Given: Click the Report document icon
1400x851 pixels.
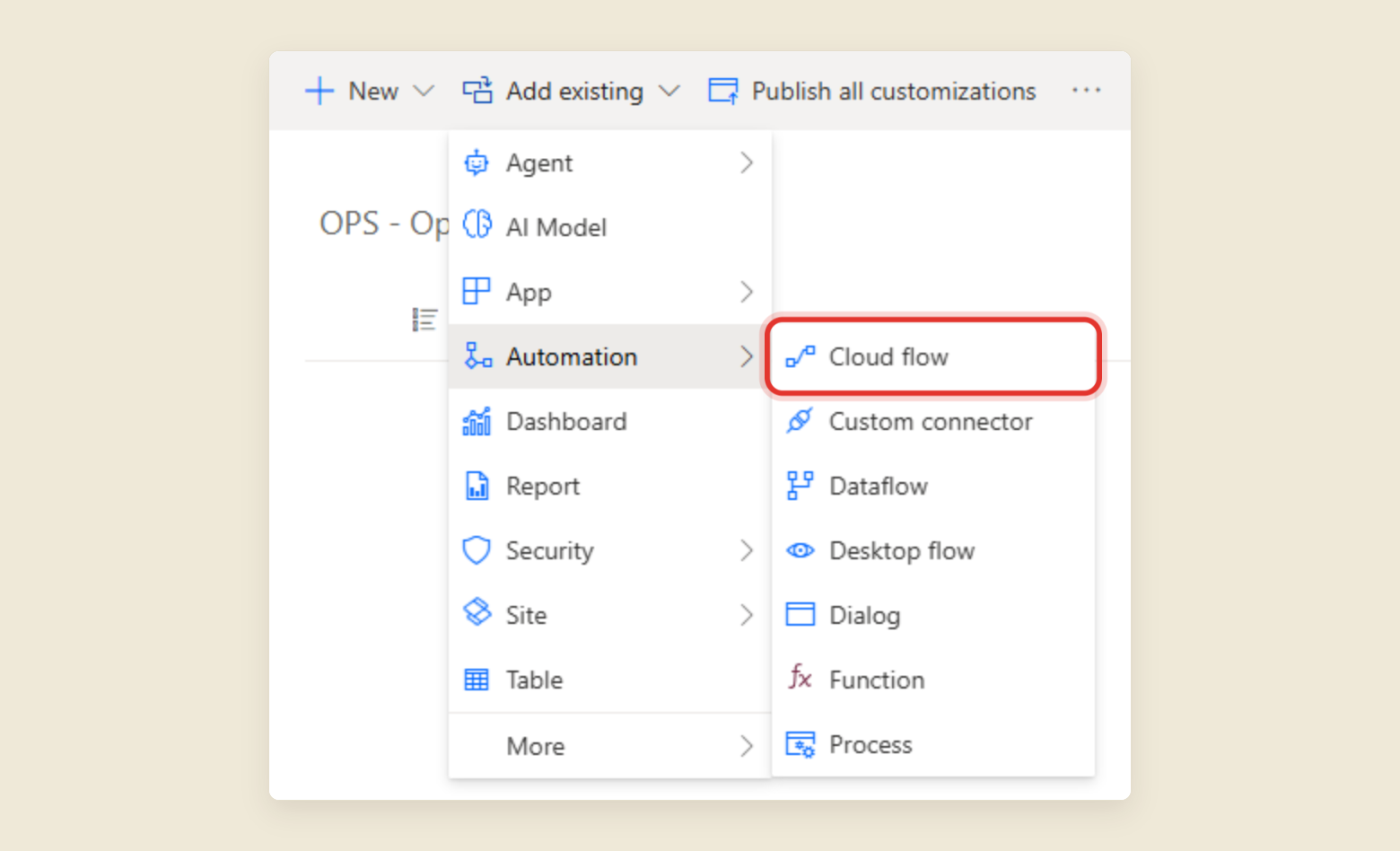Looking at the screenshot, I should (x=477, y=485).
